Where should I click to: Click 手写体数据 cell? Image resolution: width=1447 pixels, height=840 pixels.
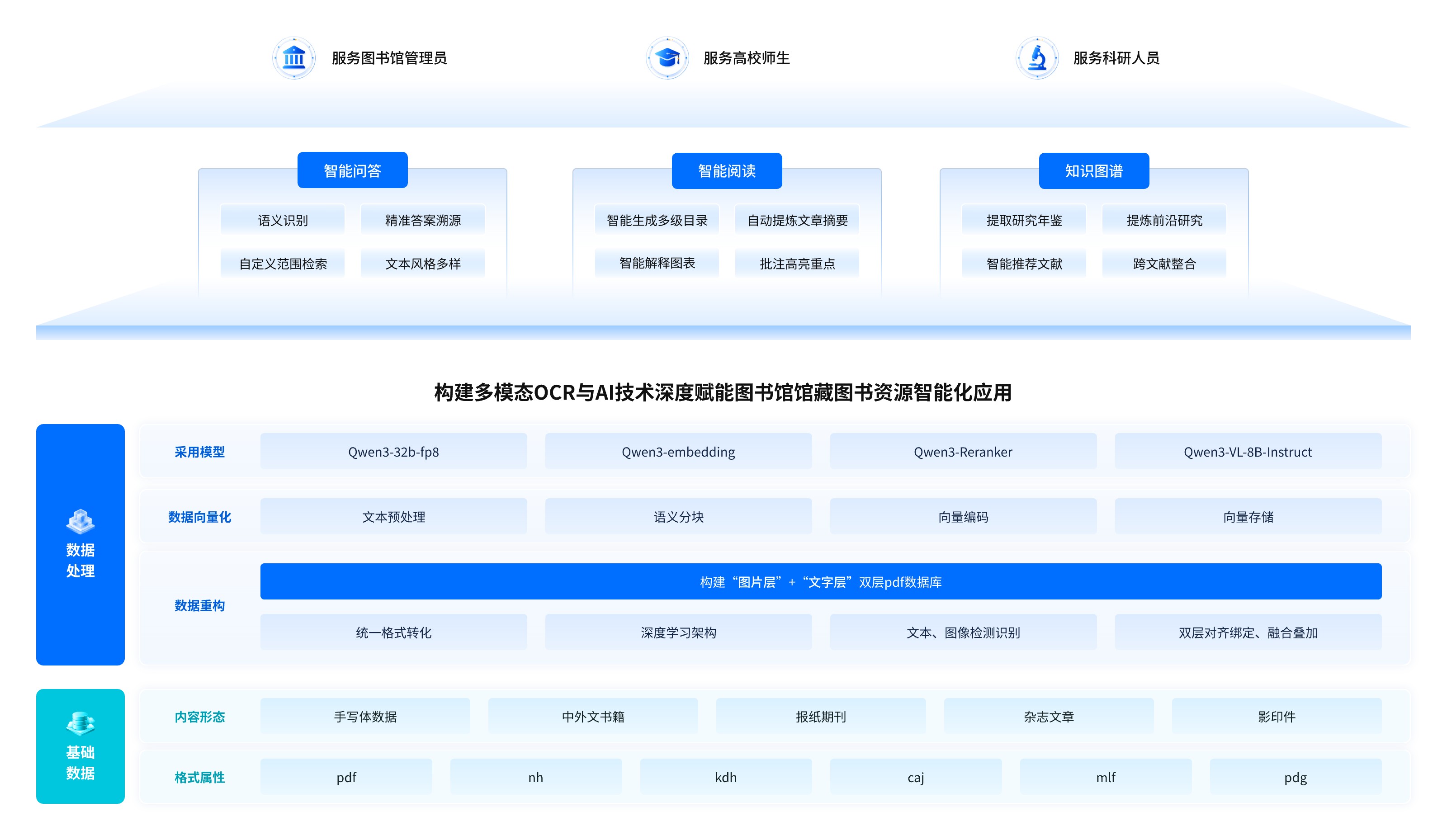coord(365,716)
